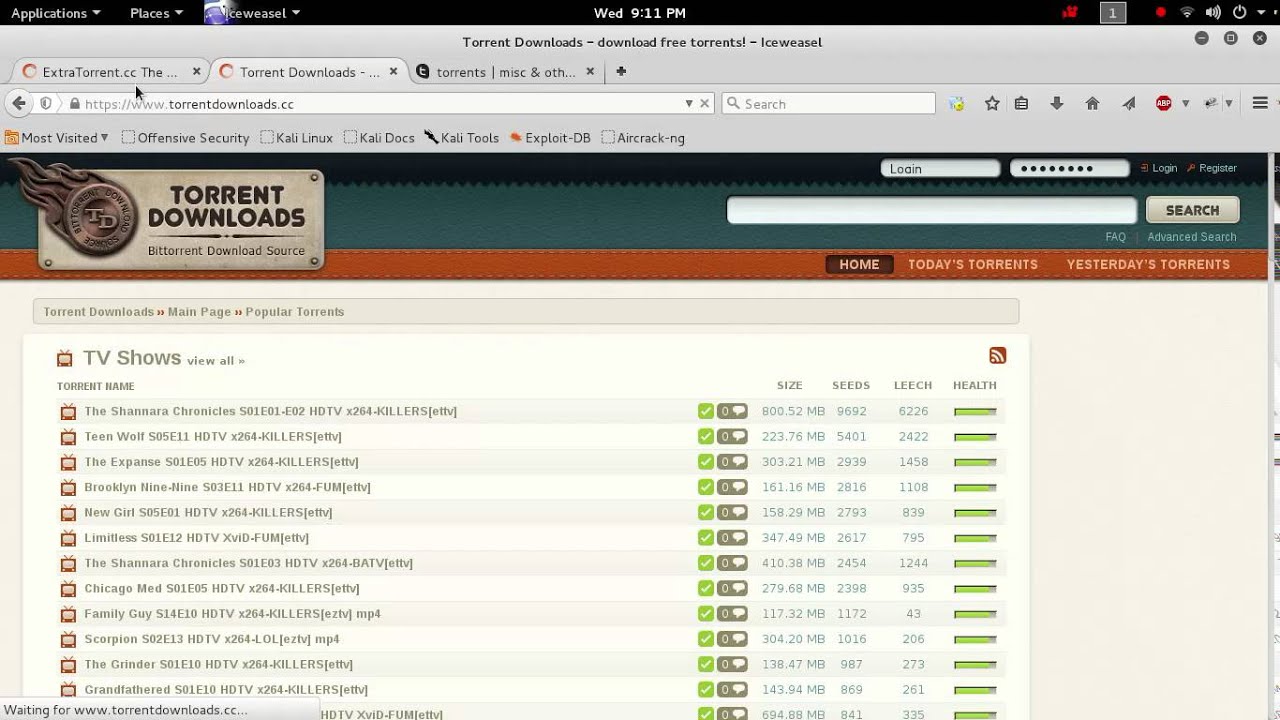
Task: Open the Iceweasel app menu dropdown
Action: point(252,13)
